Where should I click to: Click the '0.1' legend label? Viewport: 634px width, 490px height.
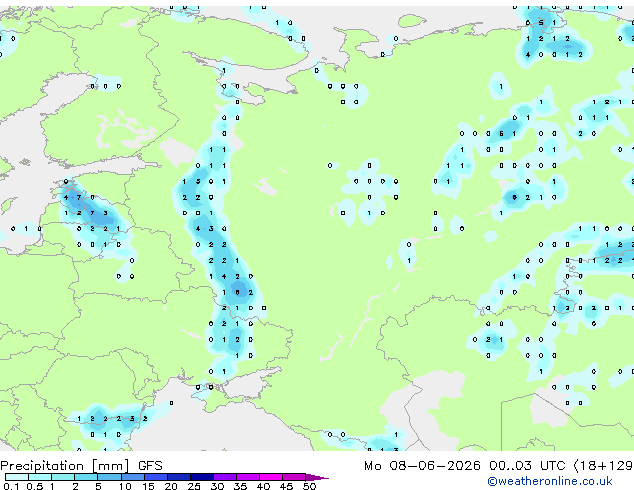coord(11,486)
